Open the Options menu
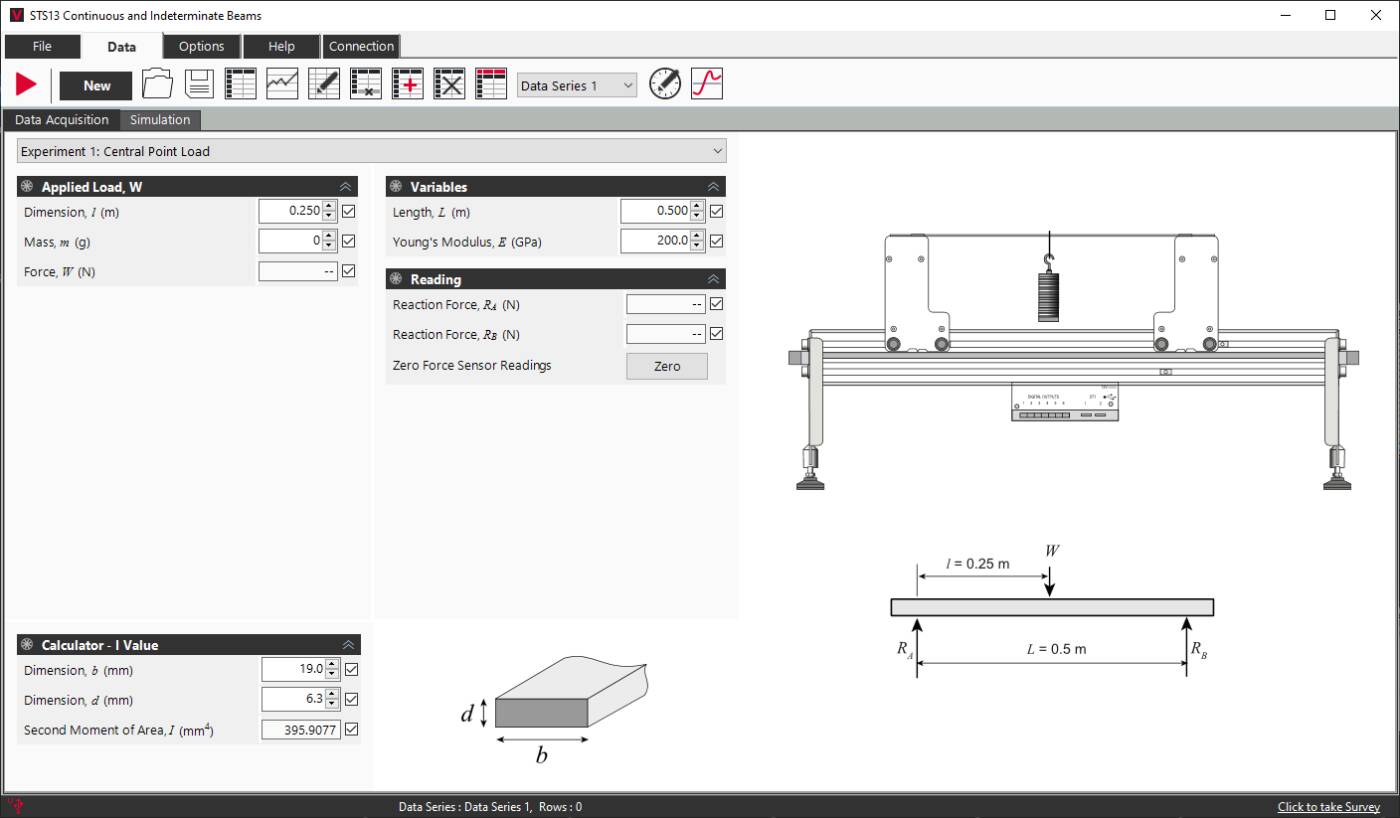This screenshot has width=1400, height=818. 201,46
